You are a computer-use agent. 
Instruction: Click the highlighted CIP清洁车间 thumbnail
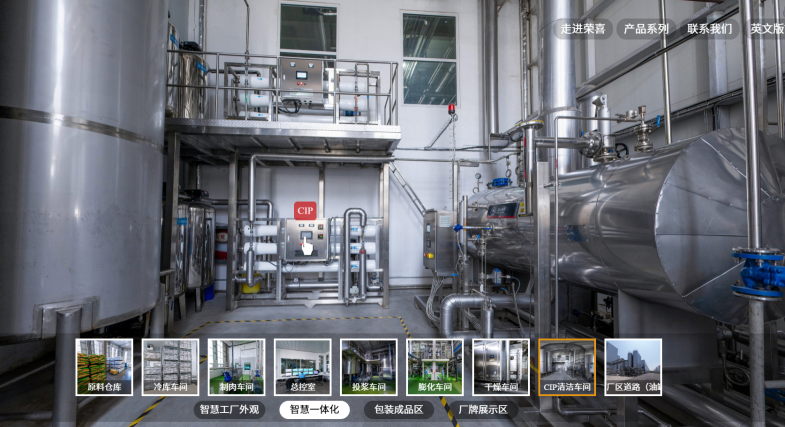567,367
